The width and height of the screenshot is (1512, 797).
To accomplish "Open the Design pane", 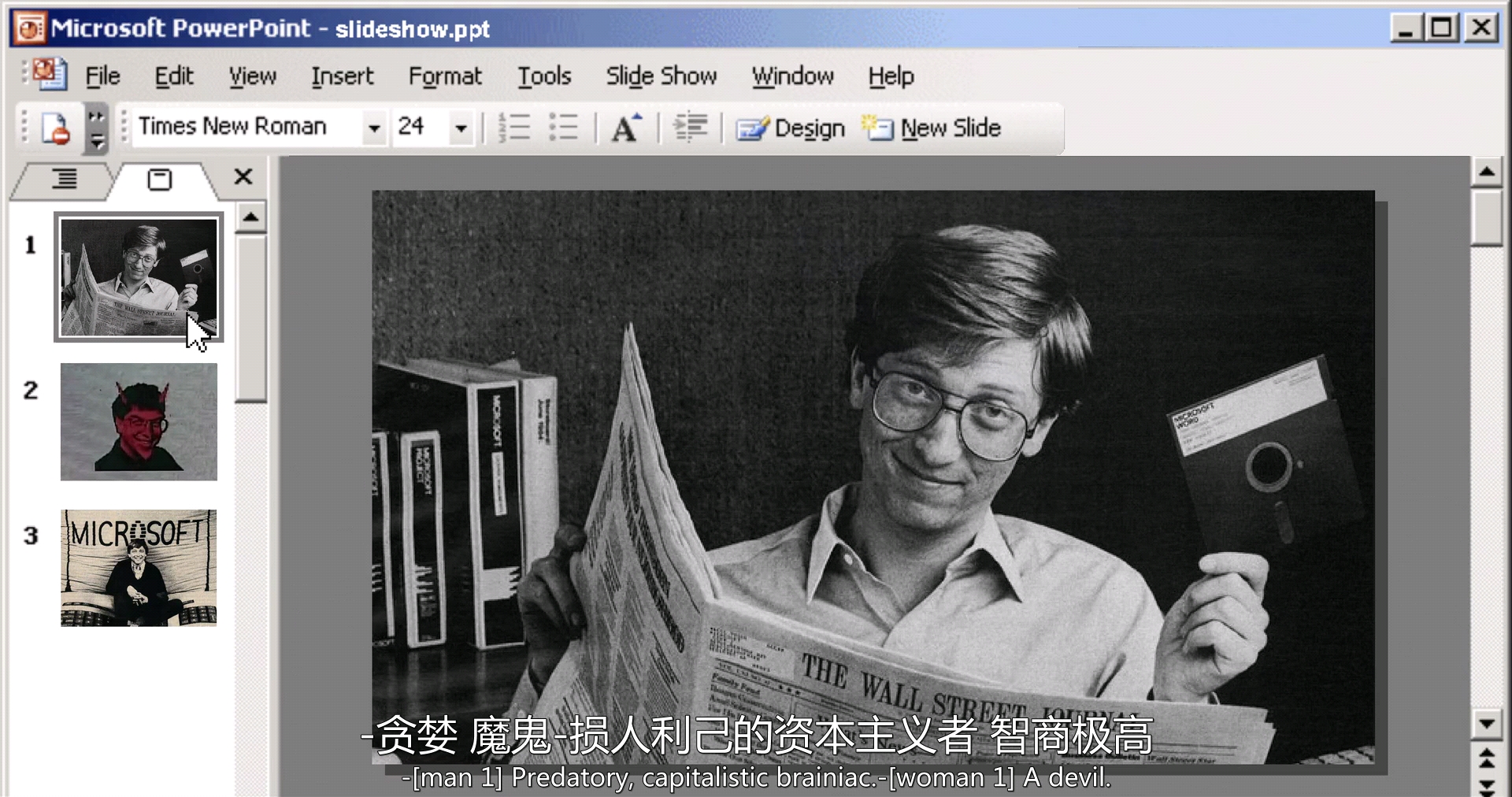I will (790, 128).
